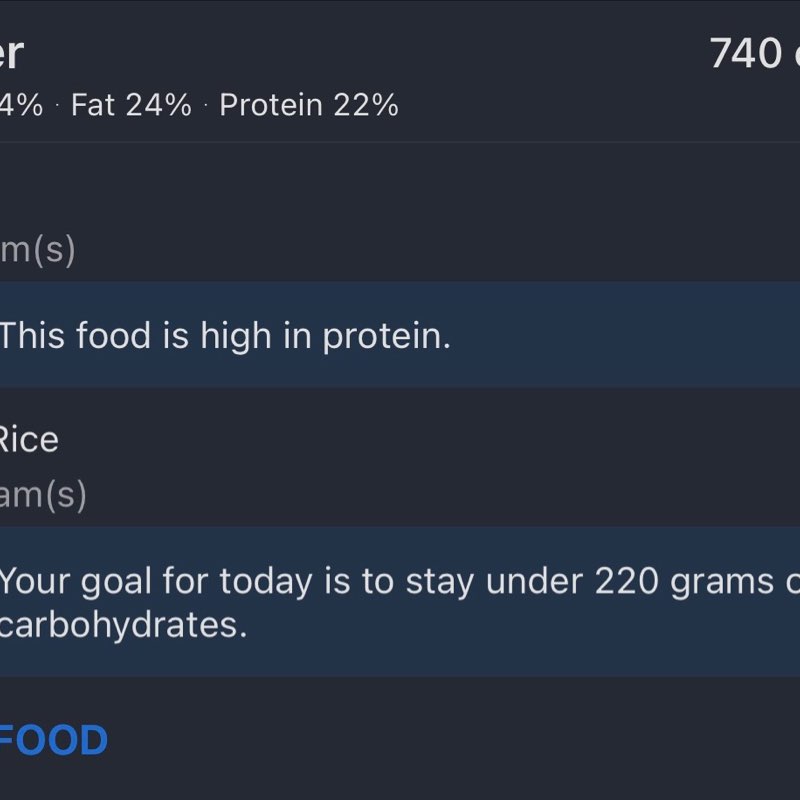
Task: Click the word "protein" in the insight banner
Action: (386, 337)
